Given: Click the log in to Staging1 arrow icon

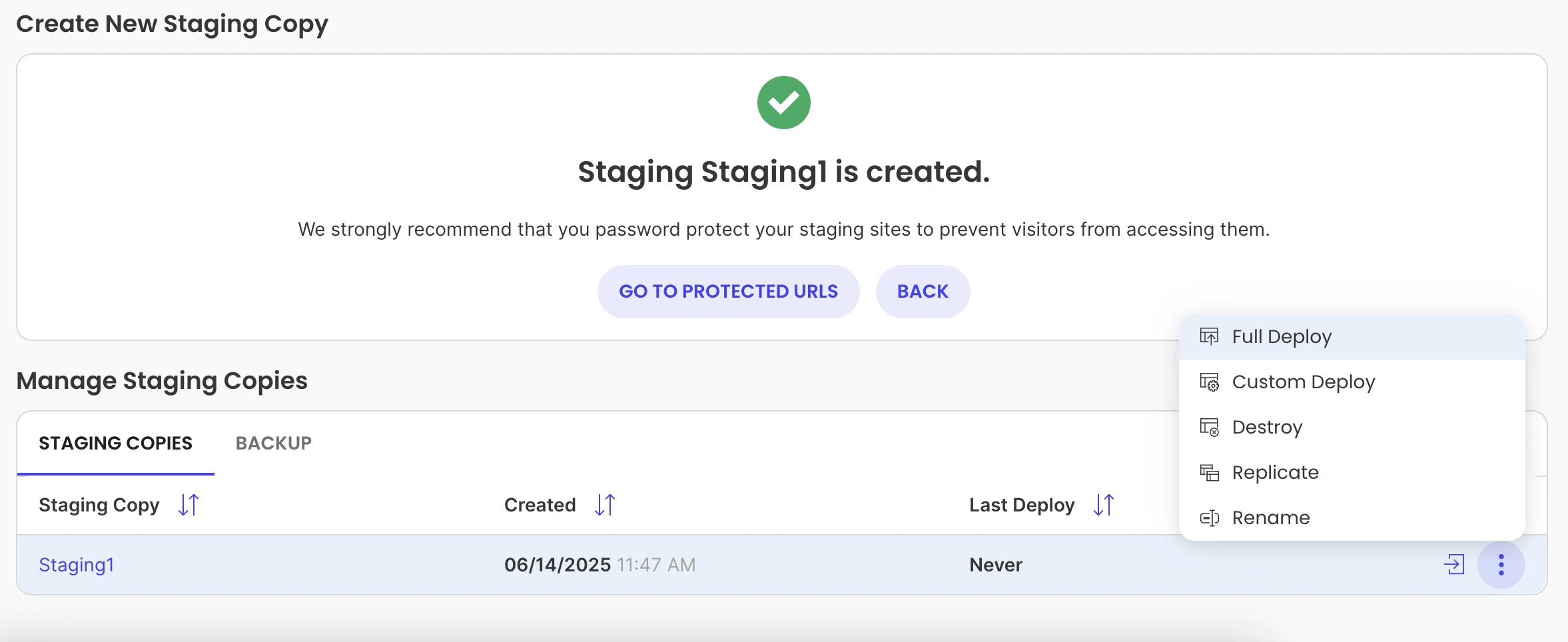Looking at the screenshot, I should click(x=1454, y=565).
